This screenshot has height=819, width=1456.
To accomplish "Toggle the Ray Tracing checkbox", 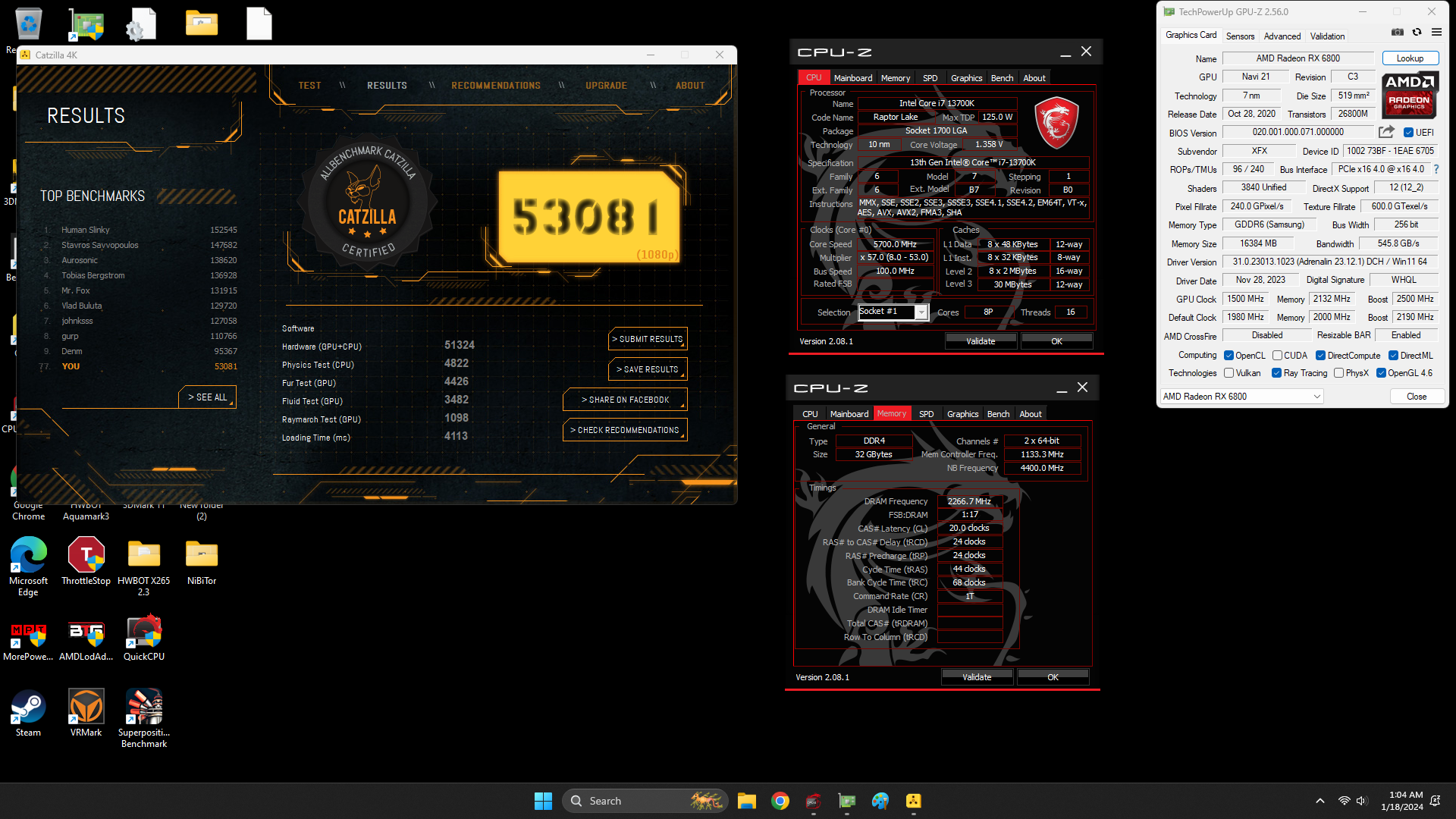I will [x=1276, y=373].
